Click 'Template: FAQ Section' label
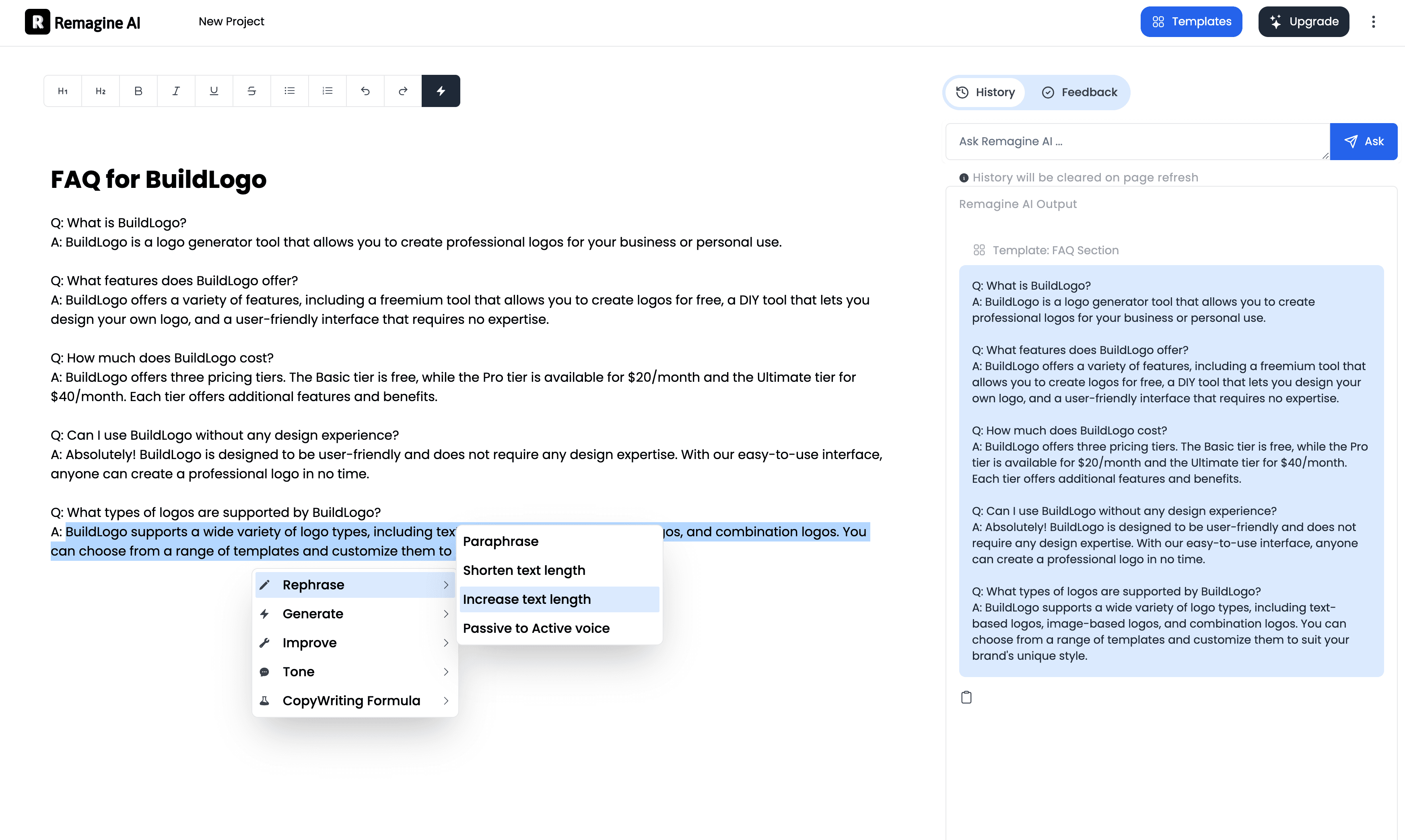 [x=1056, y=250]
